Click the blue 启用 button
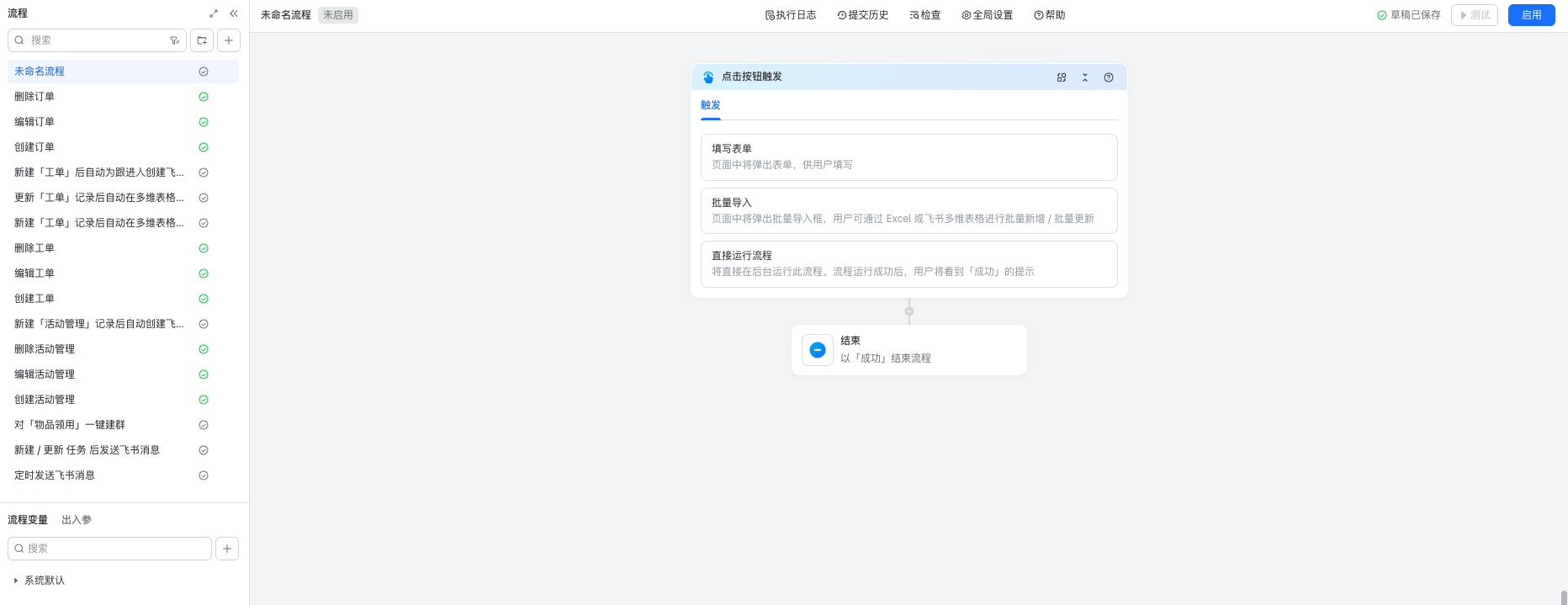Image resolution: width=1568 pixels, height=605 pixels. click(1531, 15)
